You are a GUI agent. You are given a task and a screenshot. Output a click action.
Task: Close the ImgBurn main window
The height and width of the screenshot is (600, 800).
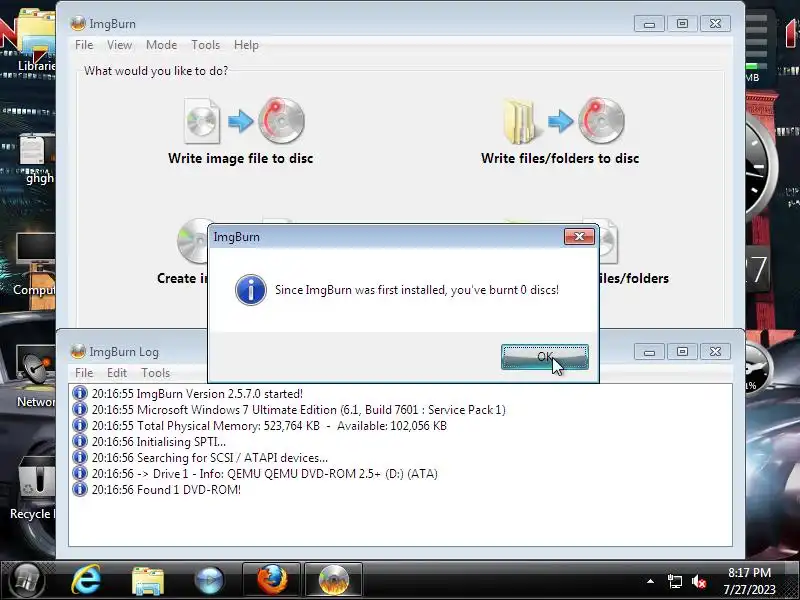[715, 23]
